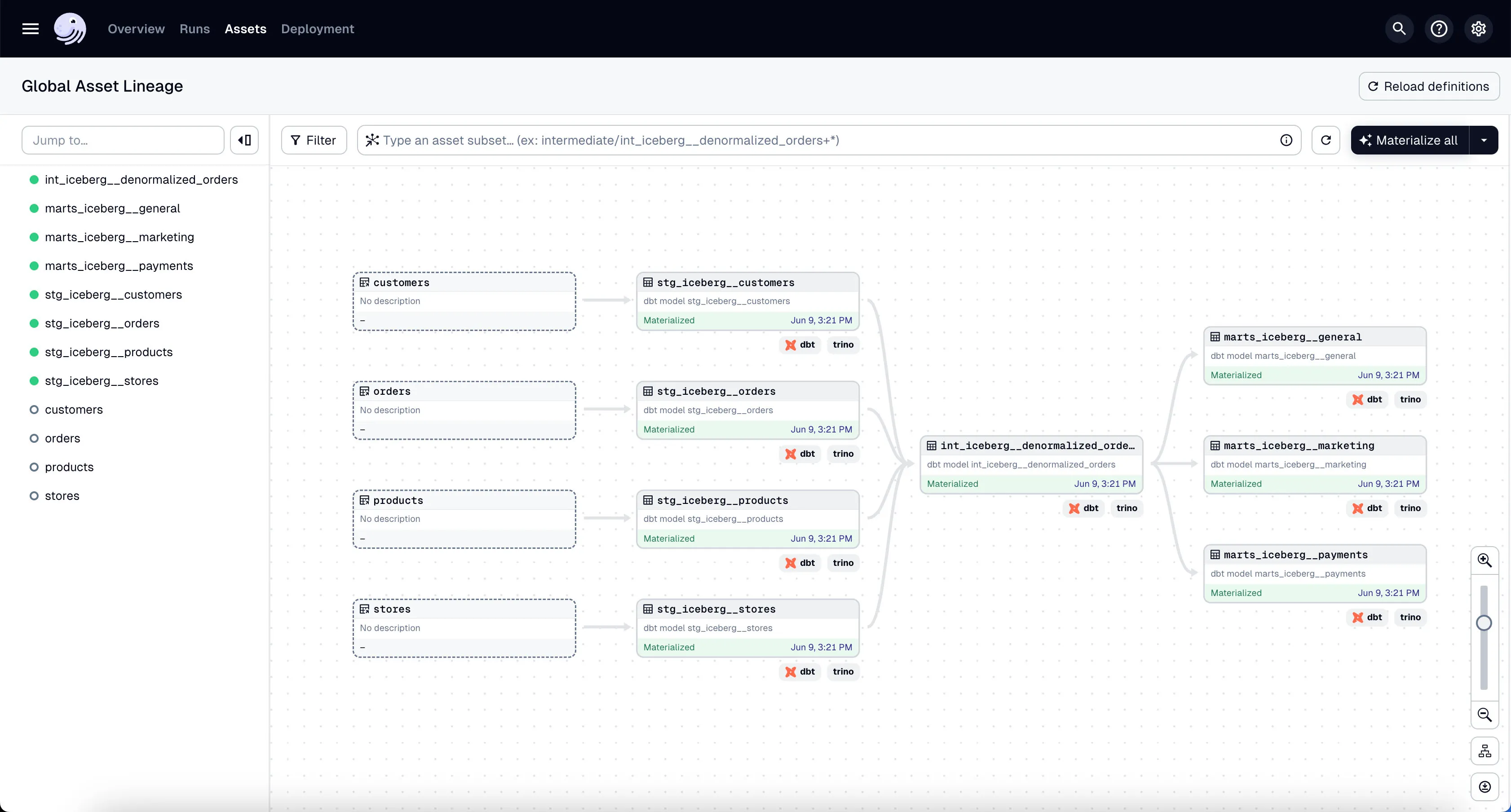Go to the Deployment tab
The image size is (1511, 812).
point(317,29)
